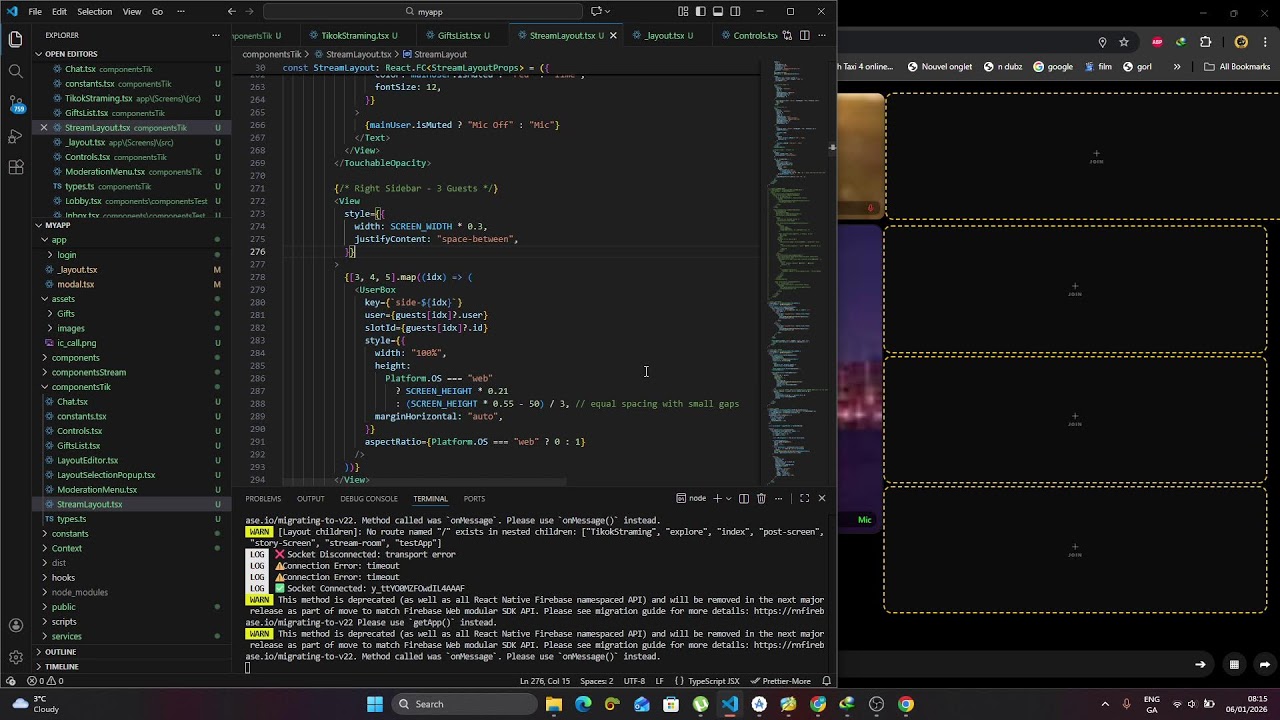Image resolution: width=1280 pixels, height=720 pixels.
Task: Open the Accounts icon in activity bar
Action: [15, 625]
